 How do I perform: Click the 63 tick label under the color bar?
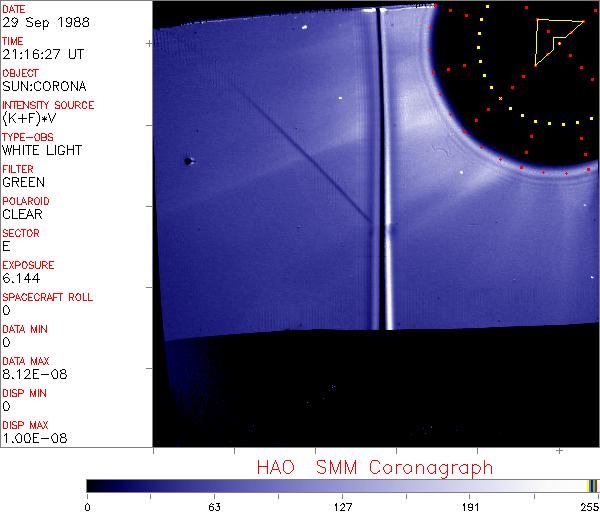pos(214,505)
